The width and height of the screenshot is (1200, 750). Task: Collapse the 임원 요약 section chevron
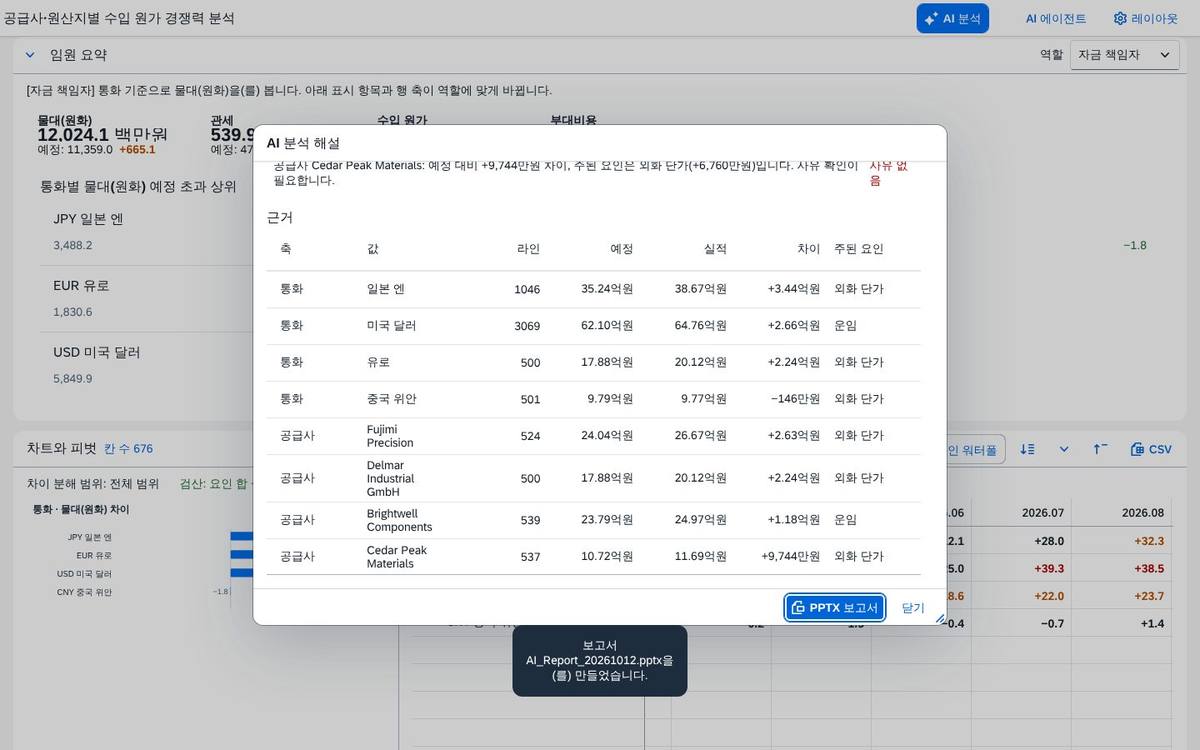coord(30,55)
